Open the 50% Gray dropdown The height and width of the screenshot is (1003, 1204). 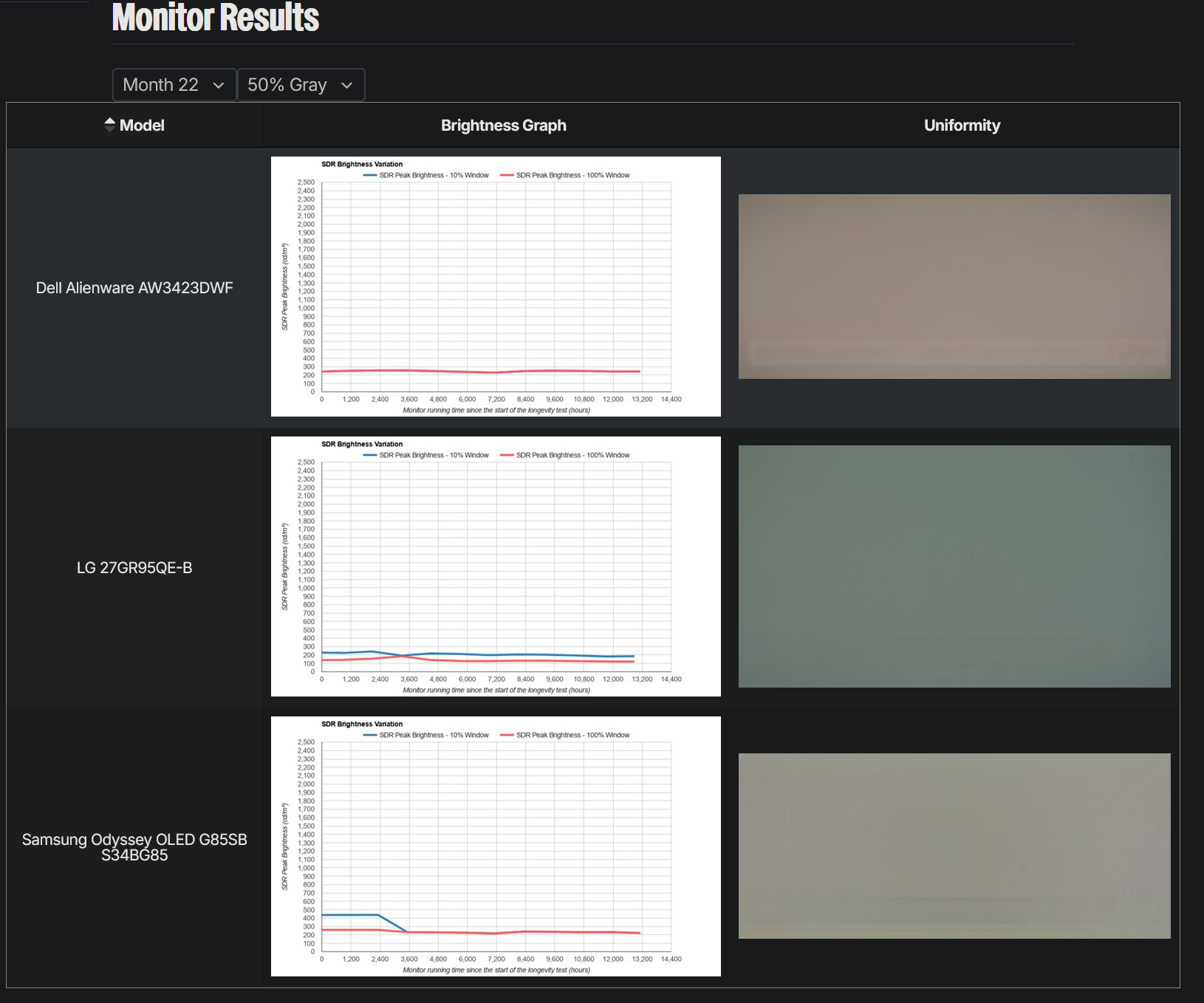(x=301, y=85)
